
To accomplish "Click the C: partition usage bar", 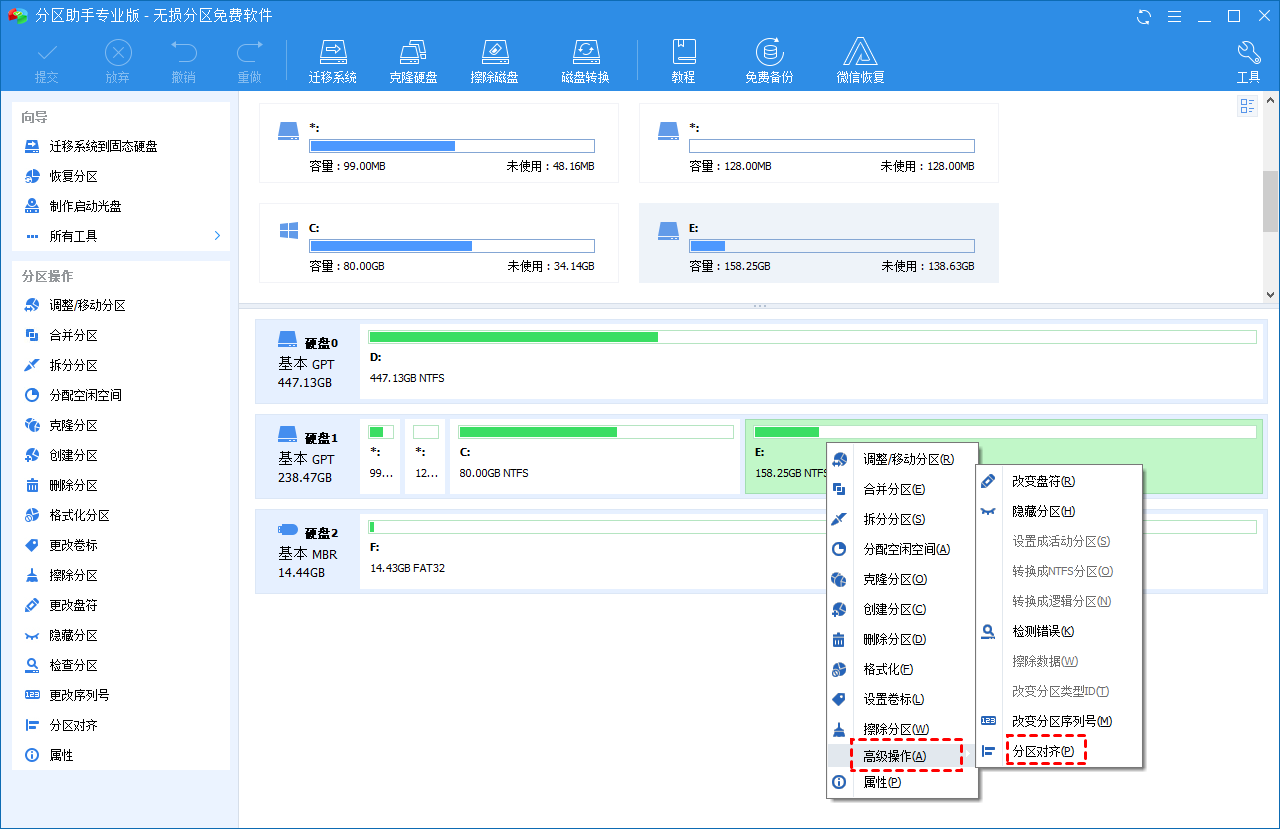I will [x=452, y=246].
